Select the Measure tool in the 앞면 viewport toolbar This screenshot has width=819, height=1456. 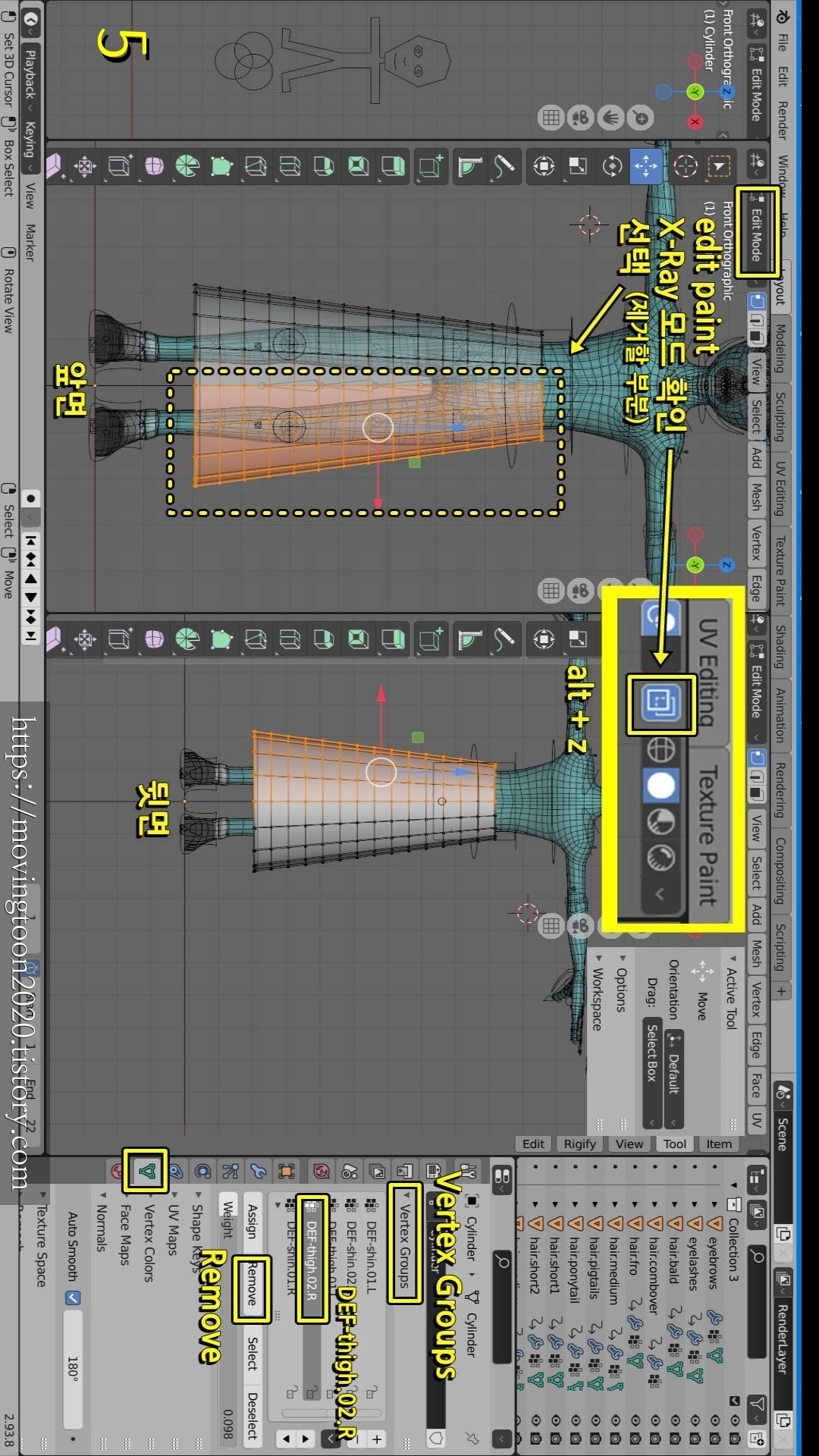469,166
